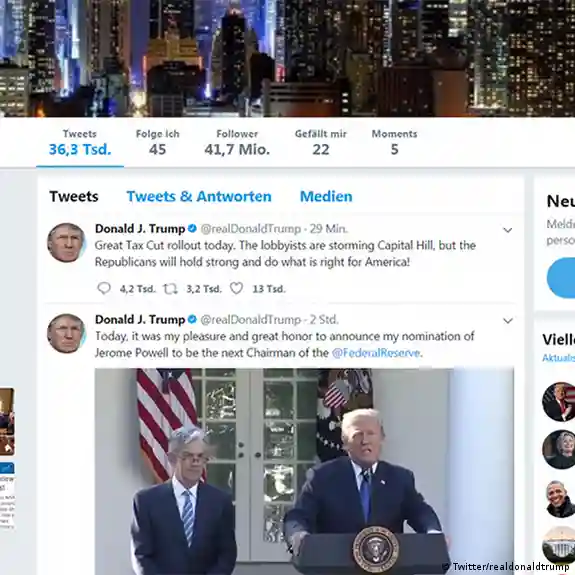Like the Great Tax Cut rollout tweet

[237, 289]
